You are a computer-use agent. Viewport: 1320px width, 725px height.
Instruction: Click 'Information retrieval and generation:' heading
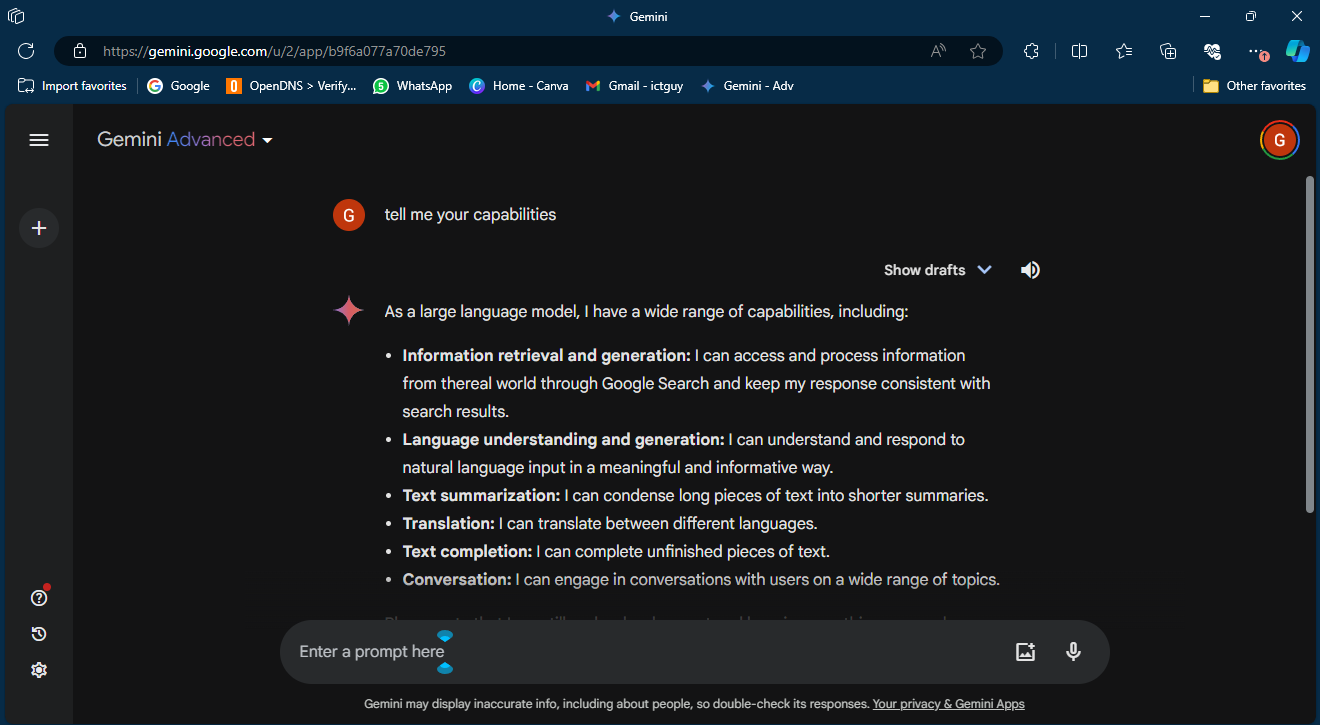[x=547, y=355]
